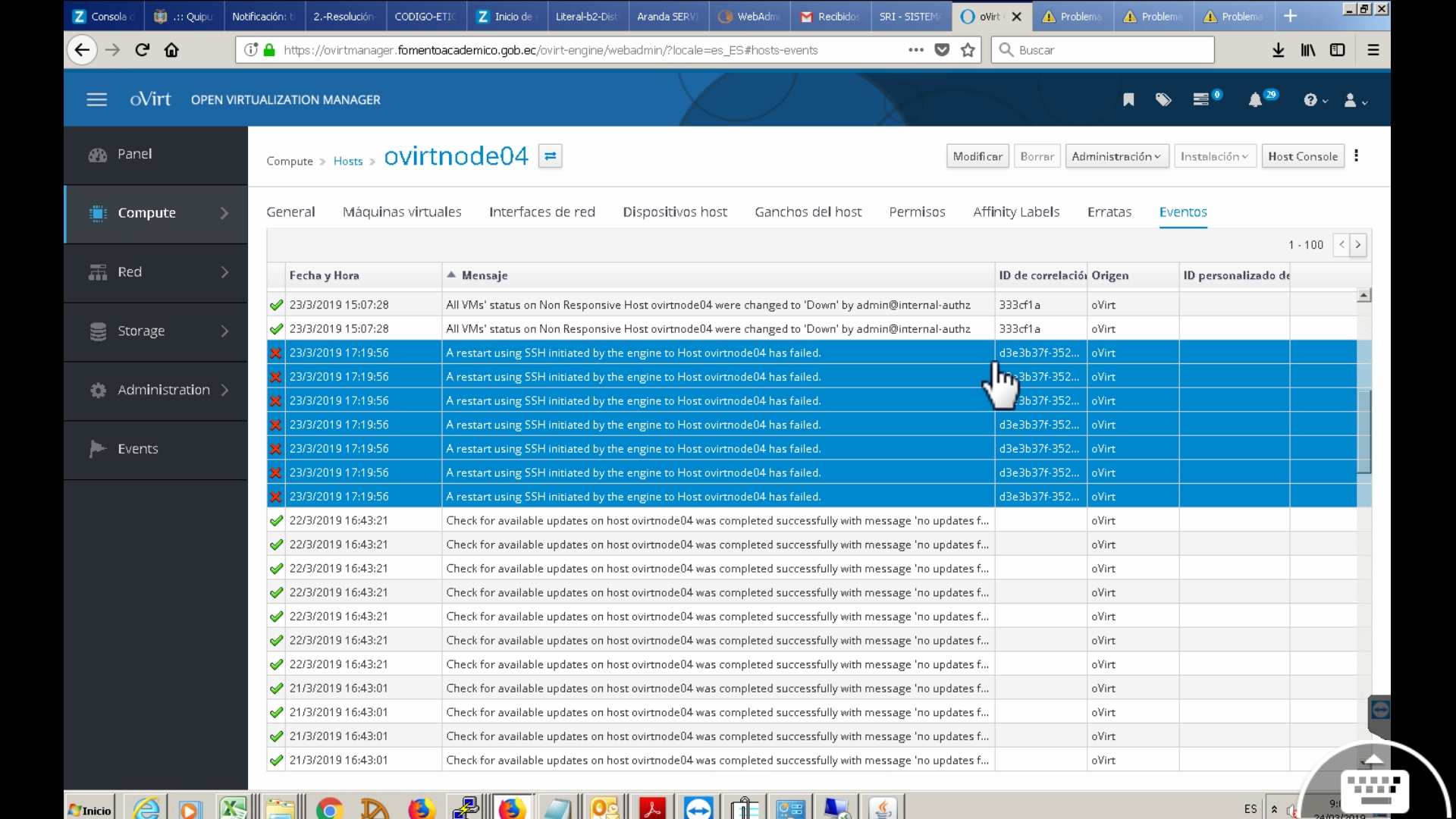Click the Hosts breadcrumb link
The height and width of the screenshot is (819, 1456).
point(348,162)
